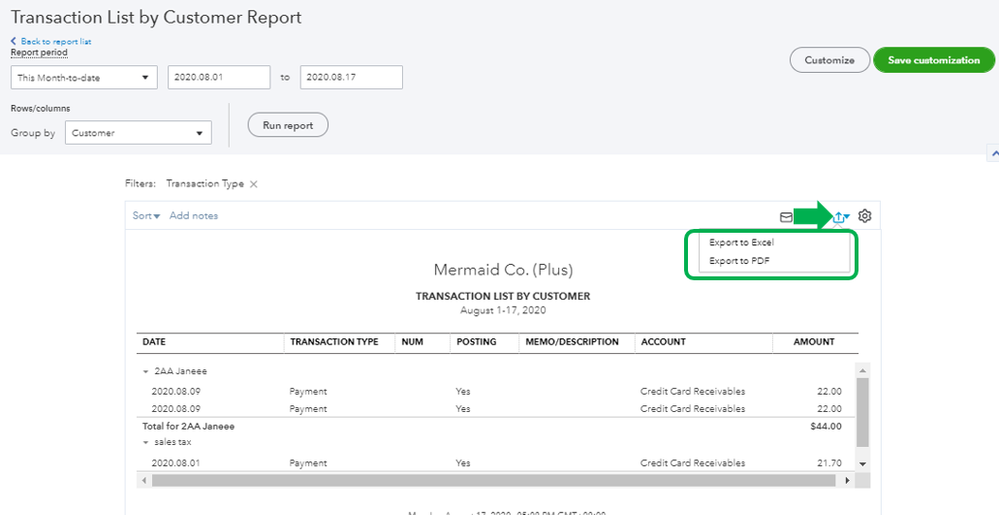Screen dimensions: 999x515
Task: Select Export to PDF
Action: [x=739, y=261]
